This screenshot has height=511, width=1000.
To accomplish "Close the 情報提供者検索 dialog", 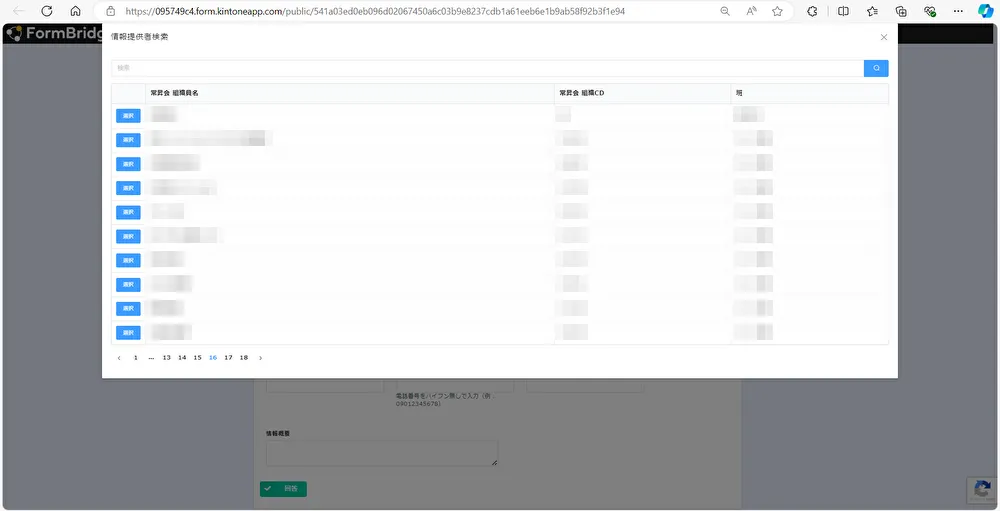I will click(x=883, y=37).
